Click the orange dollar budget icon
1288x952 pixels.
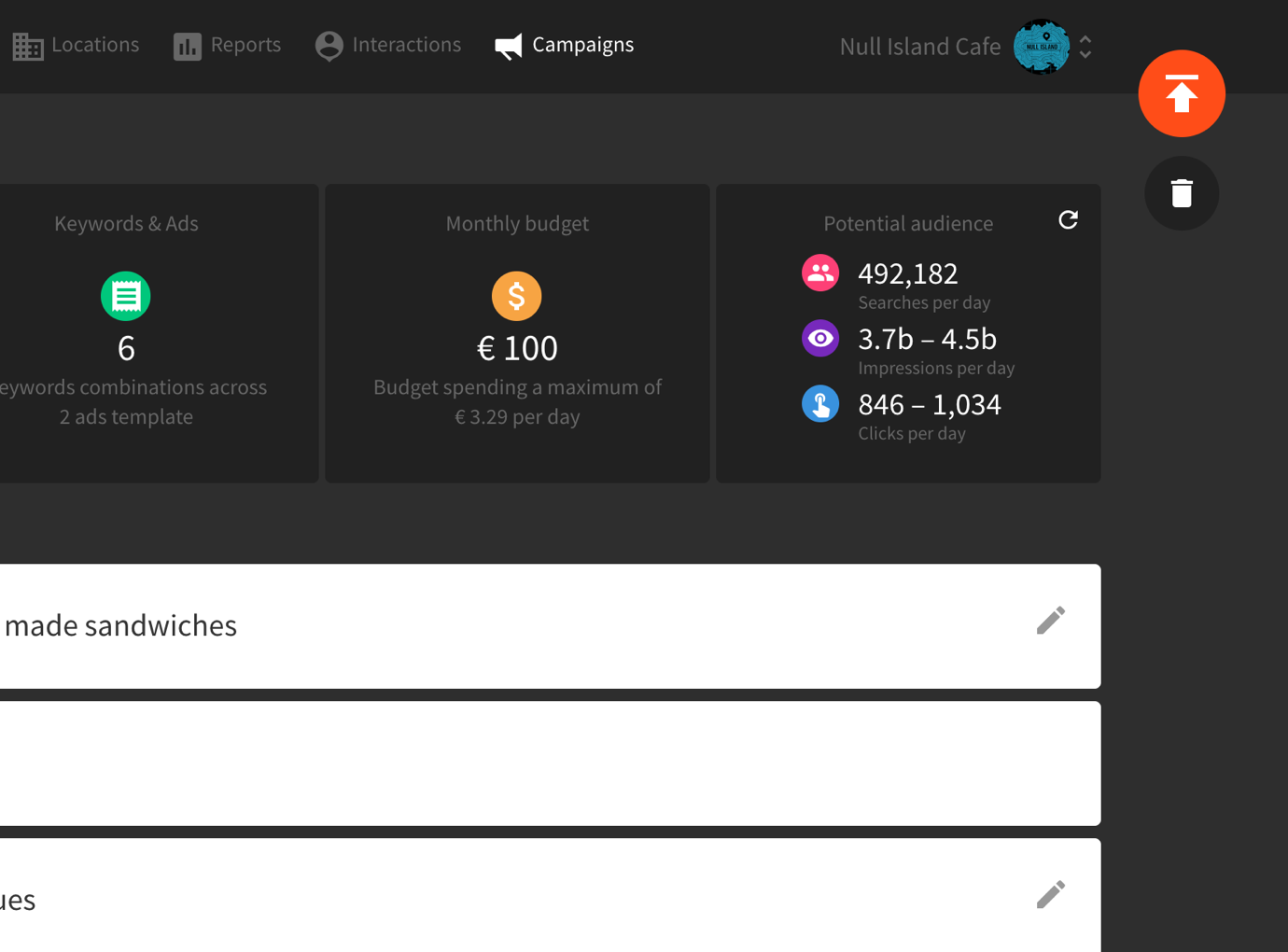517,296
